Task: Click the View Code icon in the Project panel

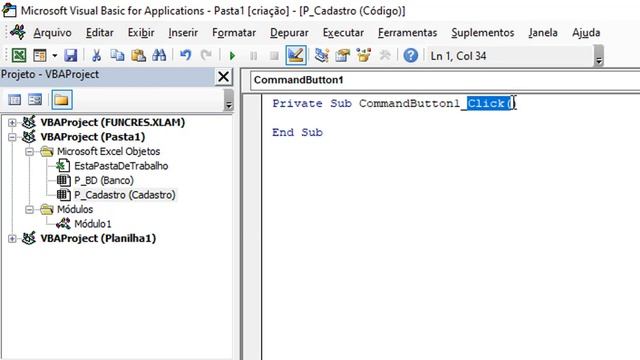Action: (x=15, y=100)
